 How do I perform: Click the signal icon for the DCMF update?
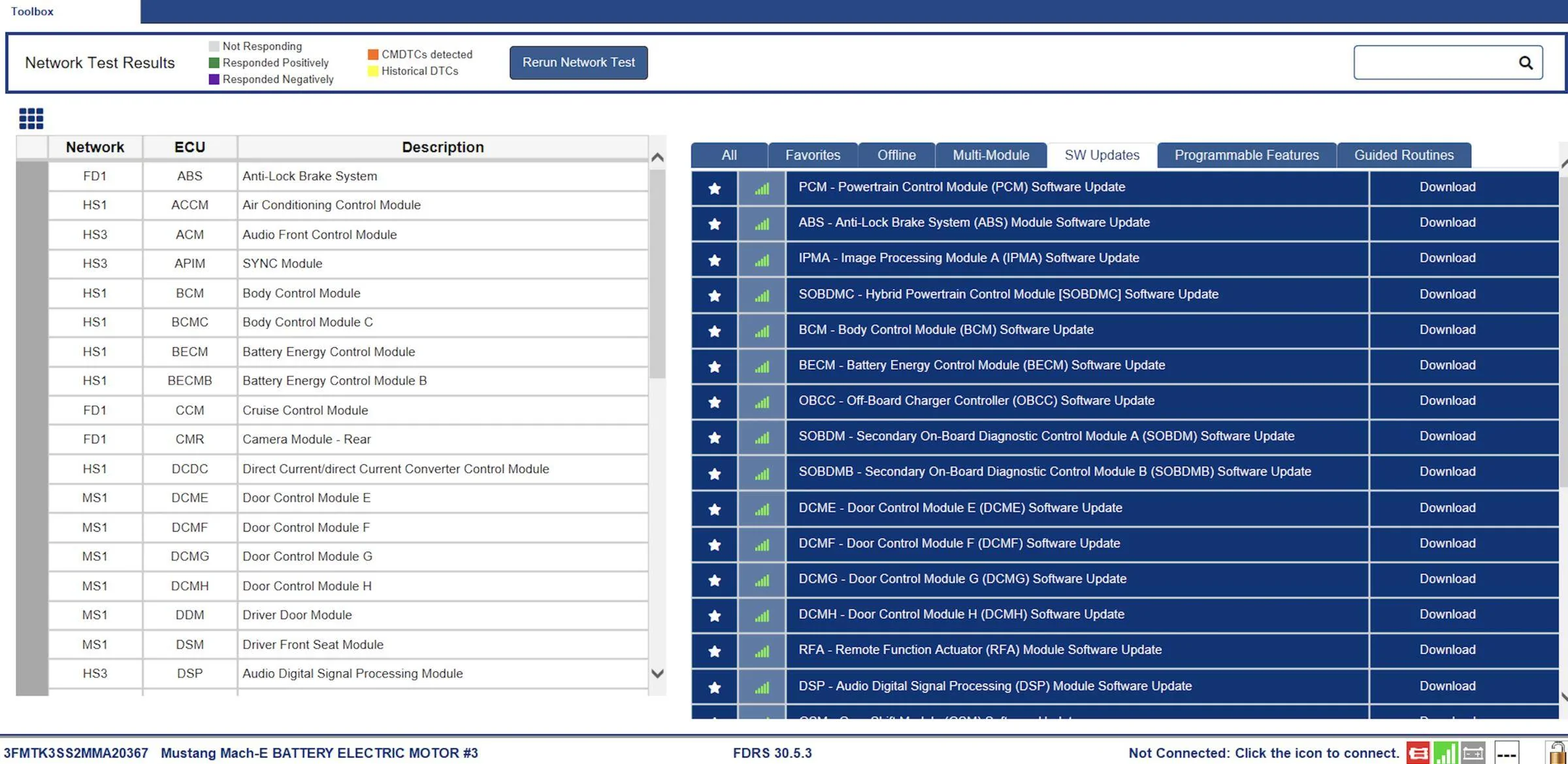762,544
